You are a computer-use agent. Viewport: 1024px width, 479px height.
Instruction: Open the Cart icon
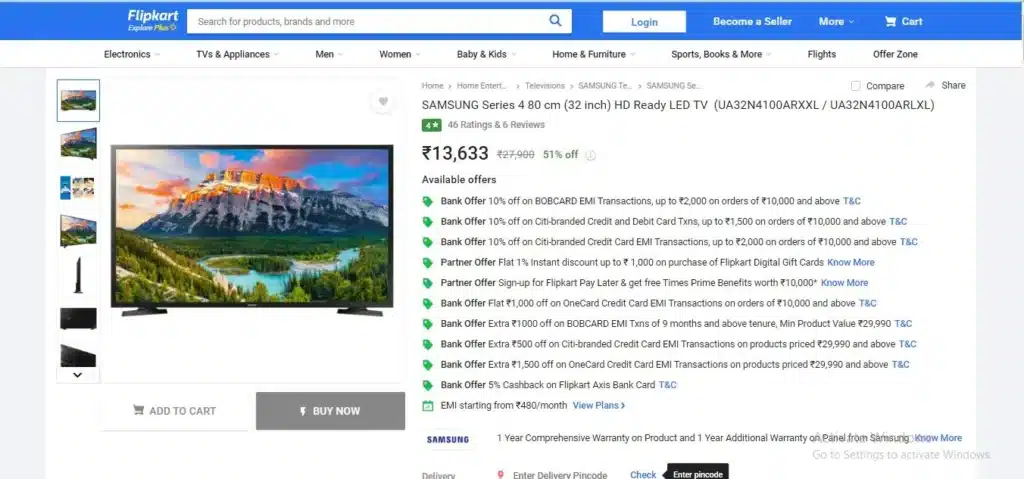pos(890,22)
